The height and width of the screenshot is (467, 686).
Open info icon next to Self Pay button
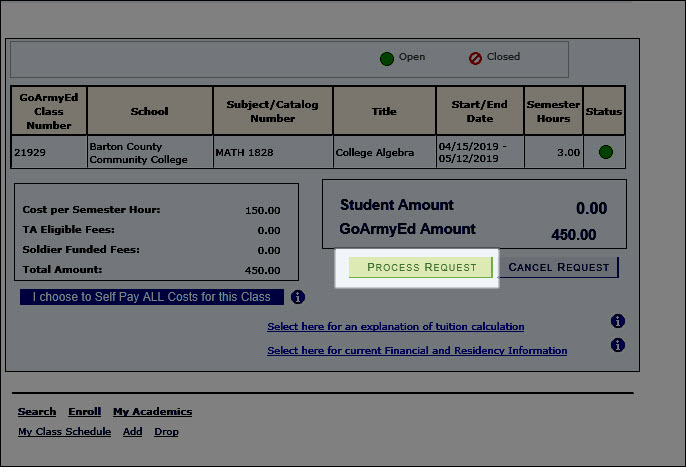tap(298, 297)
